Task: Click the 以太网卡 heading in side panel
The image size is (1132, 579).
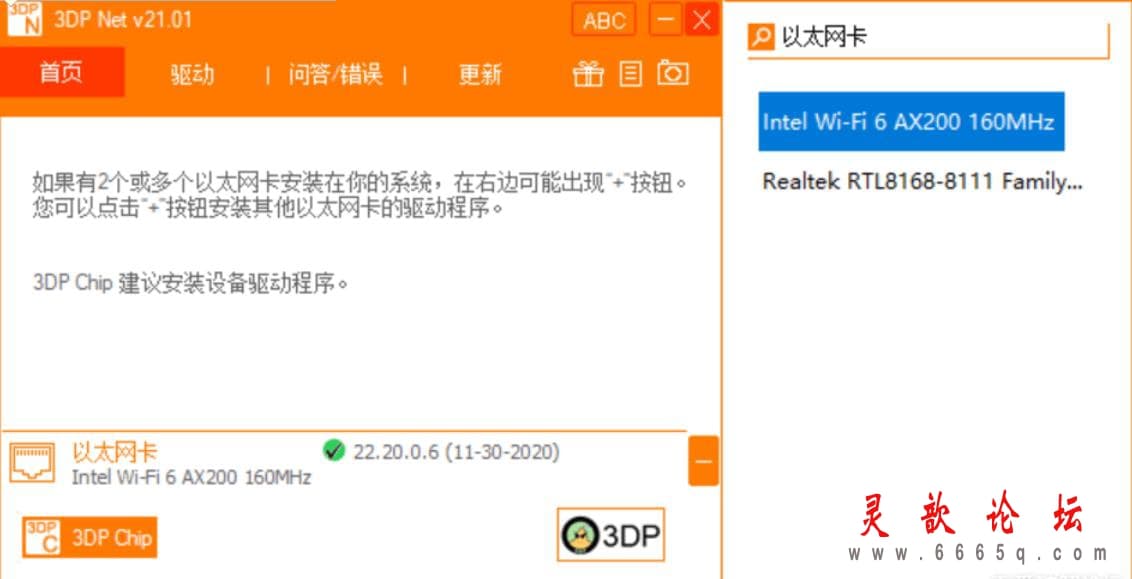Action: pos(824,37)
